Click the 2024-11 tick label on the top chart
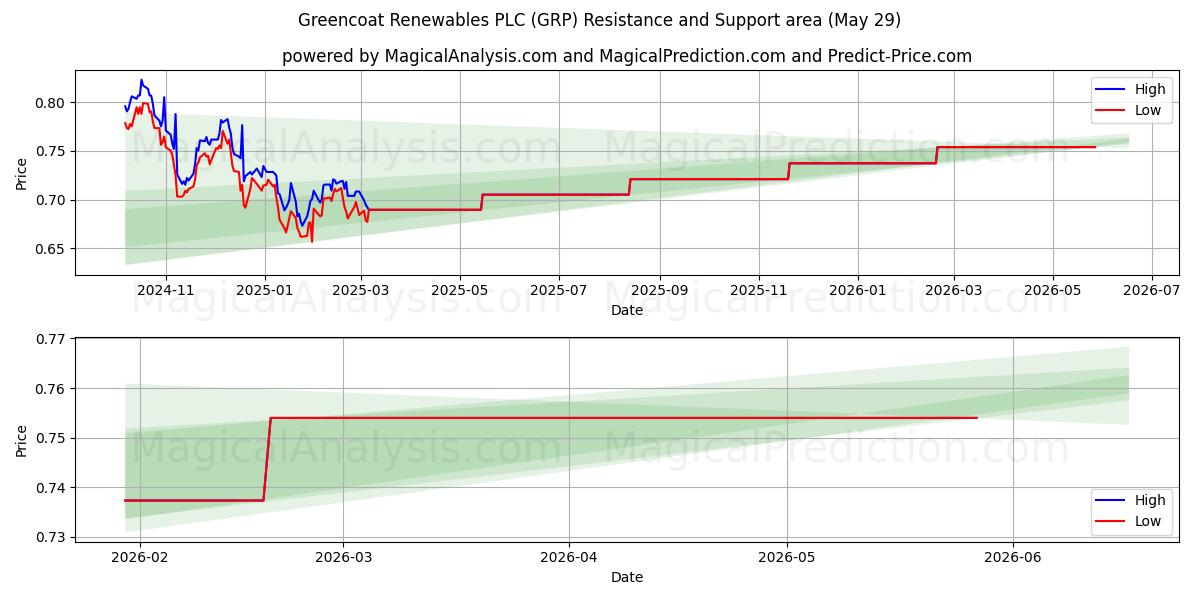Image resolution: width=1200 pixels, height=600 pixels. click(165, 291)
